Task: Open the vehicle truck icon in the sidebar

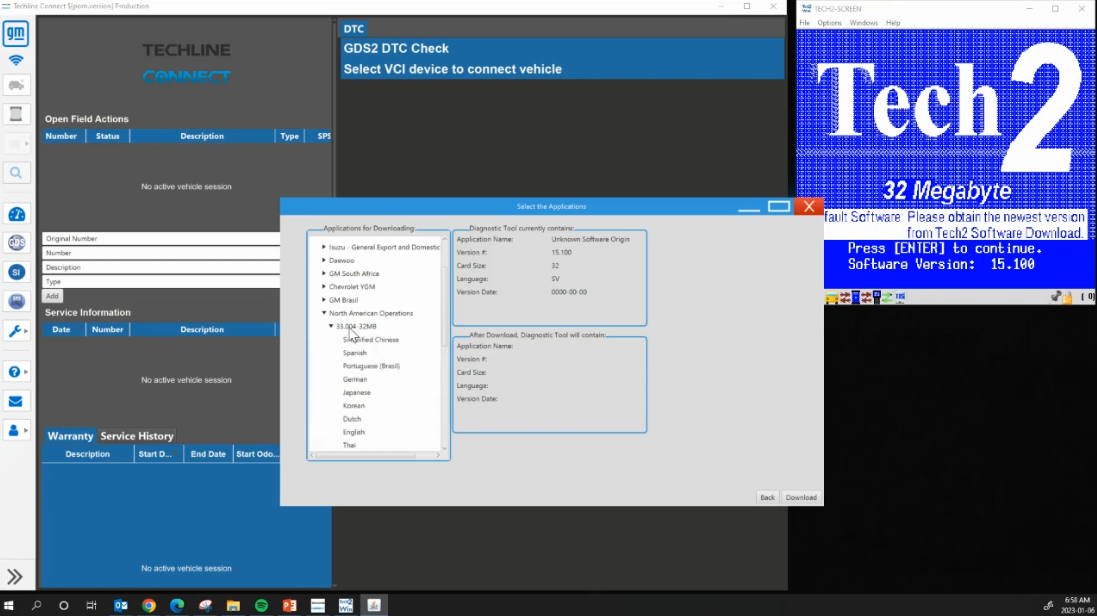Action: tap(15, 85)
